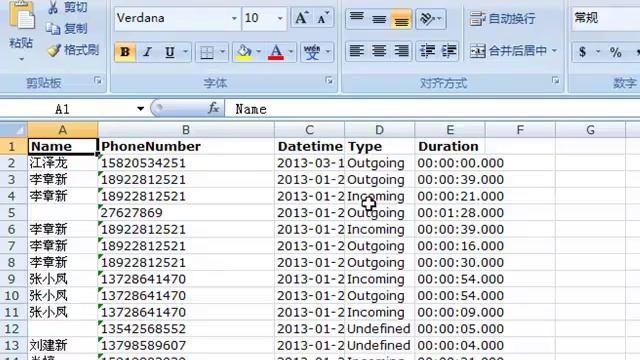
Task: Apply cell borders using the border icon
Action: [207, 52]
